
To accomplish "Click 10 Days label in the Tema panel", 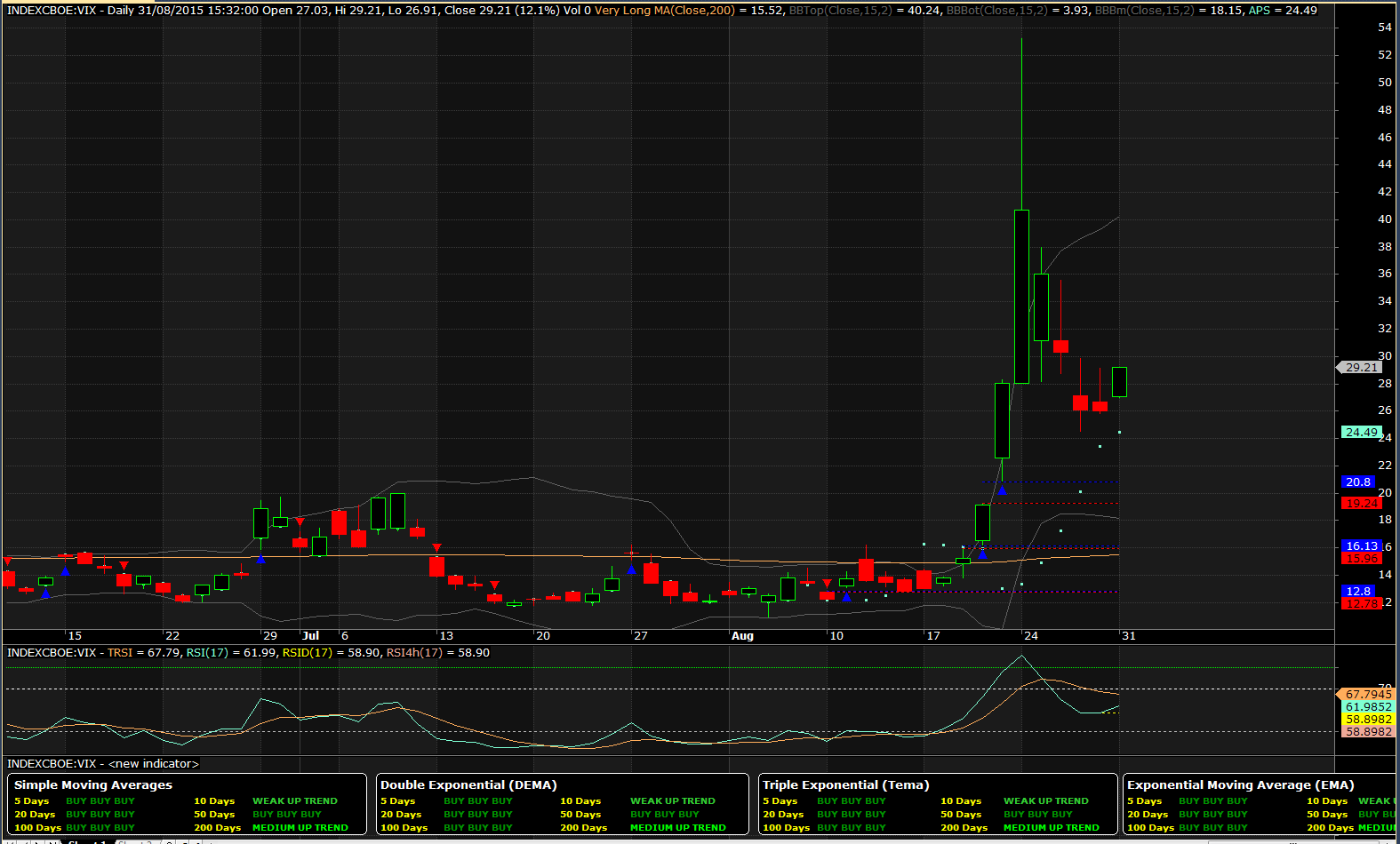I will [x=961, y=801].
